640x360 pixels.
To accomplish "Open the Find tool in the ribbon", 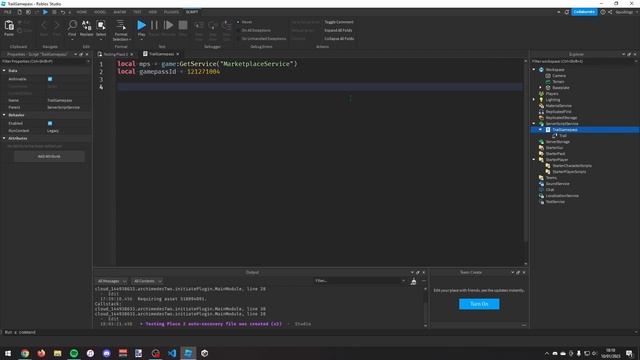I will (x=72, y=28).
